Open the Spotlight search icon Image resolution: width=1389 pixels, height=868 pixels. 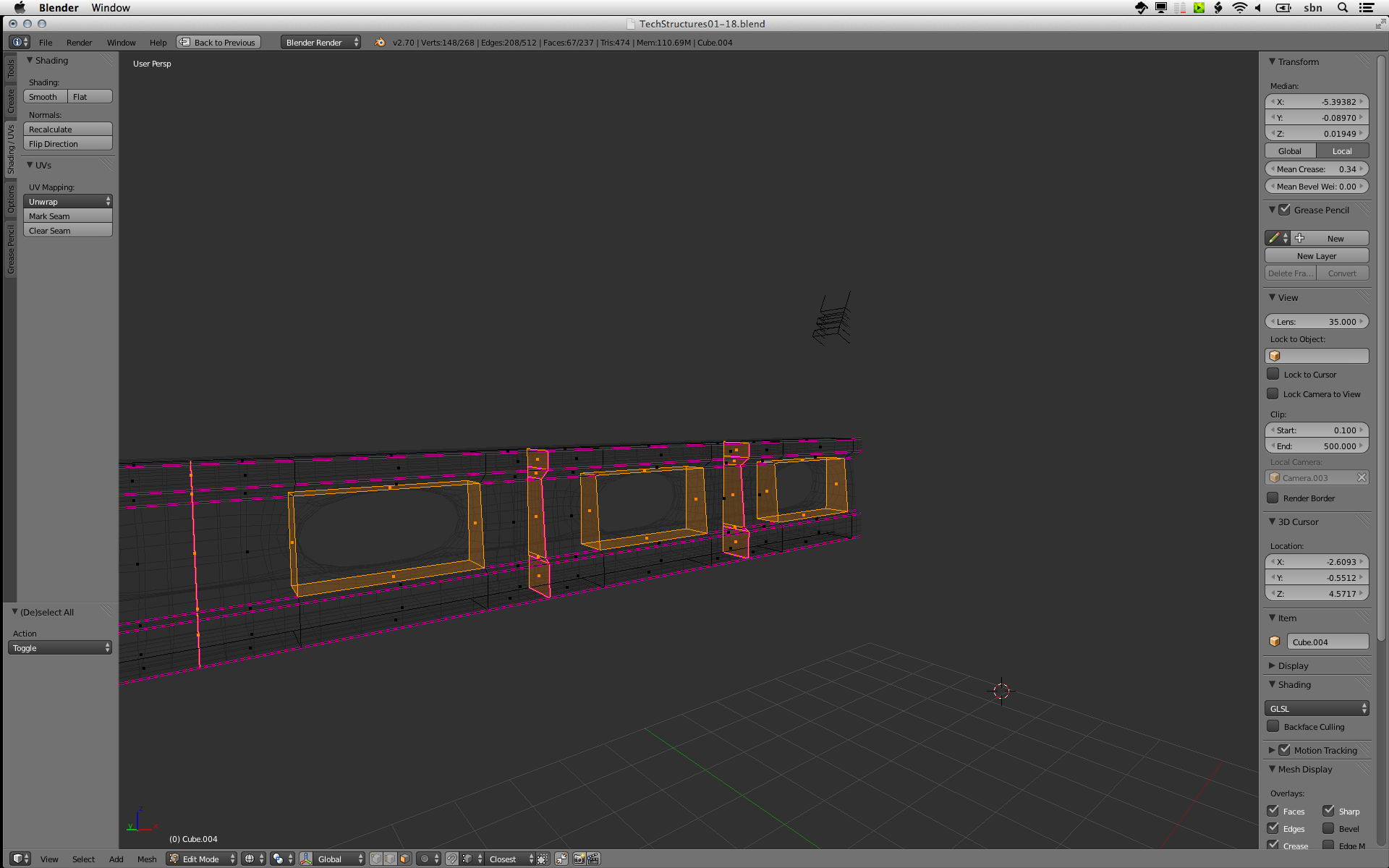point(1343,8)
